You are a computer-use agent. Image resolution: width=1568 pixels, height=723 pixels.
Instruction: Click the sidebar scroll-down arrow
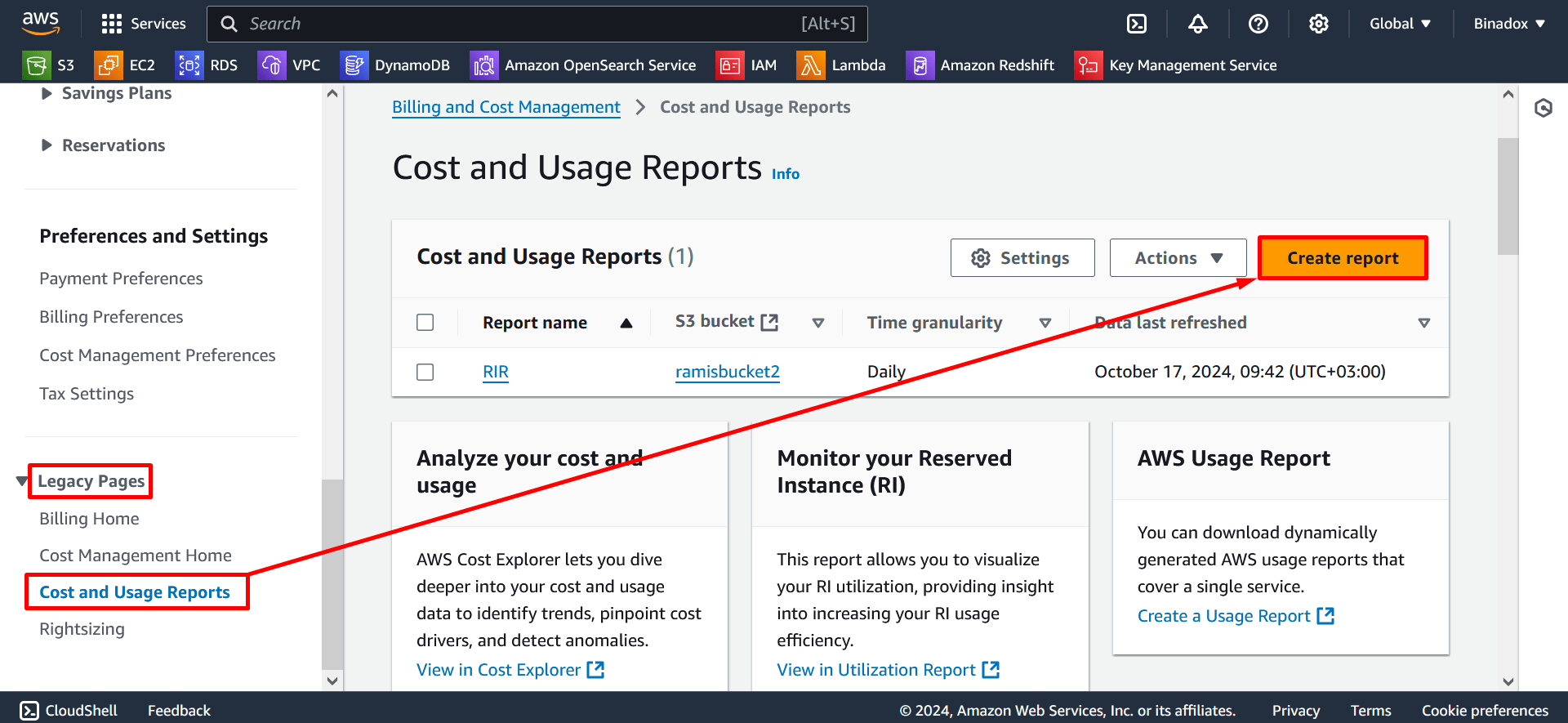click(332, 681)
